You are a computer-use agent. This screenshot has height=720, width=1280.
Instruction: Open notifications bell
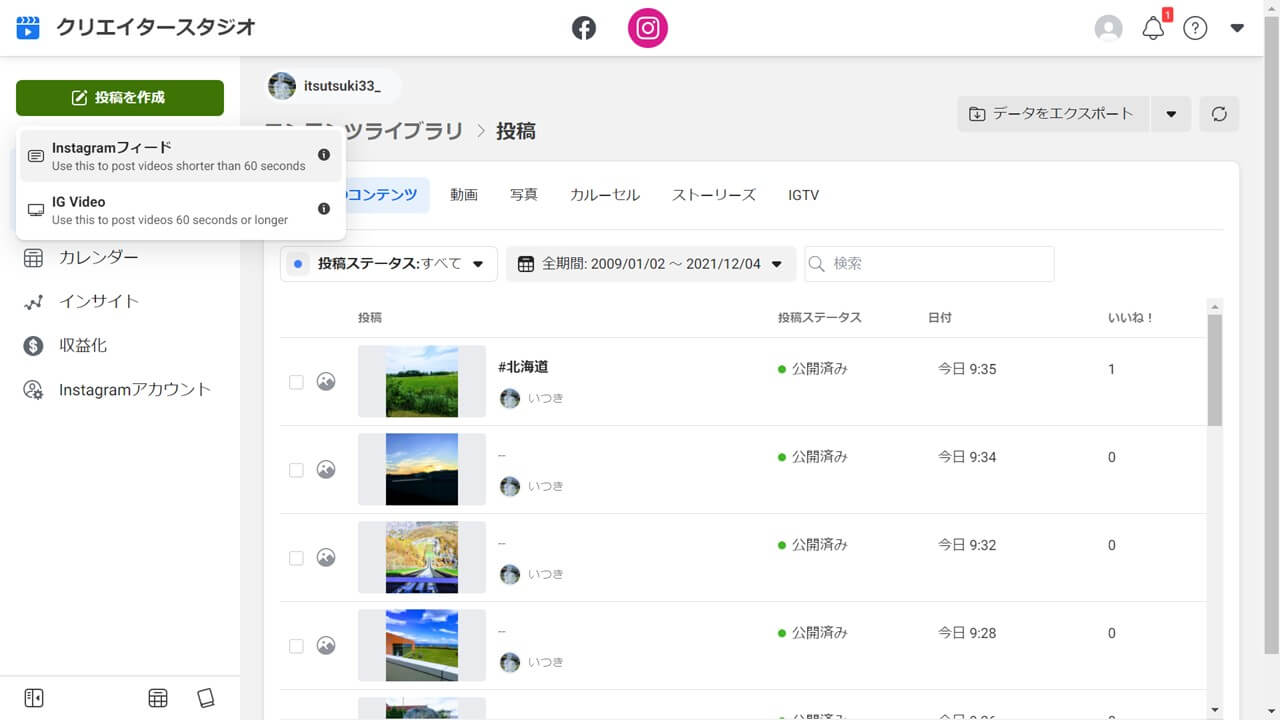pyautogui.click(x=1153, y=28)
